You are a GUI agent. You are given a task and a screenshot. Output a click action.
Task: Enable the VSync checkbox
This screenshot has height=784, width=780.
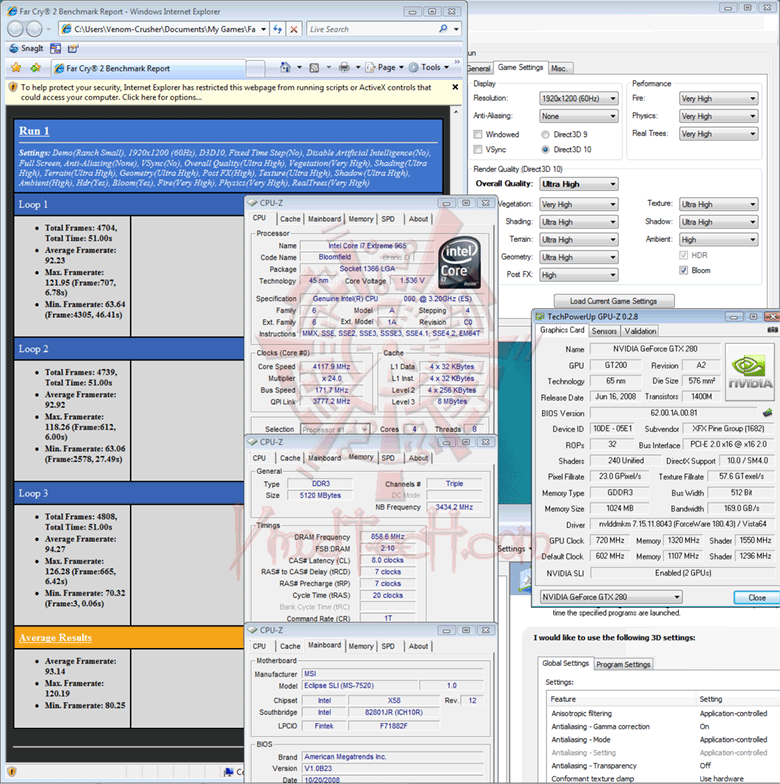point(478,149)
